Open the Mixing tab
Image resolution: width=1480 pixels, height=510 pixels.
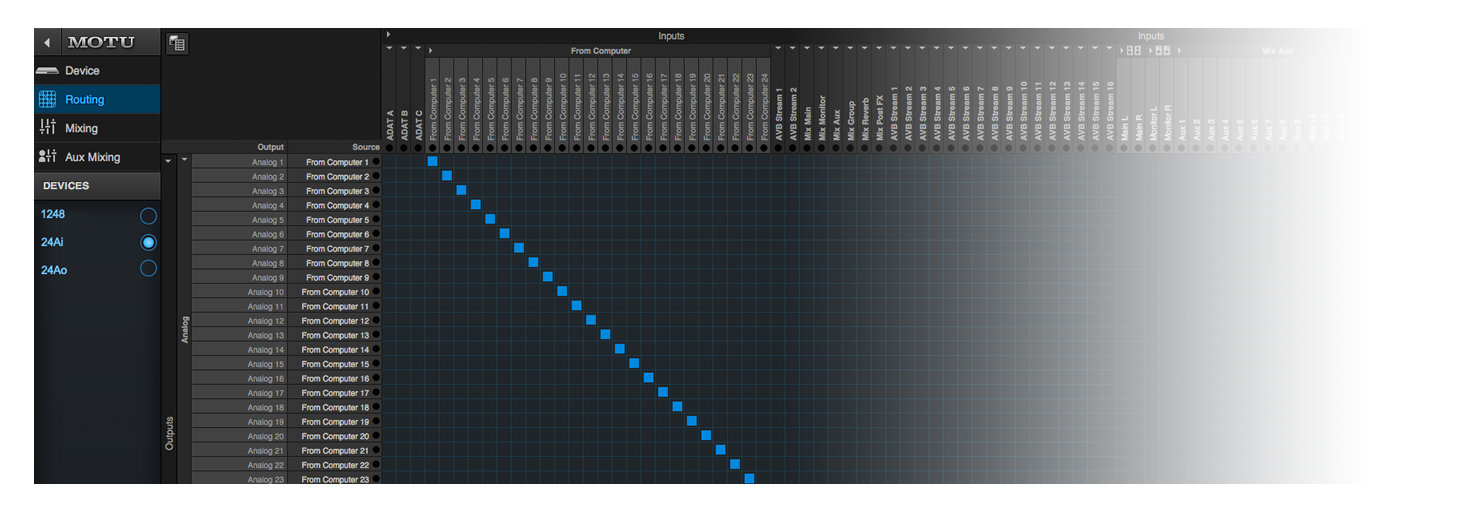point(81,128)
